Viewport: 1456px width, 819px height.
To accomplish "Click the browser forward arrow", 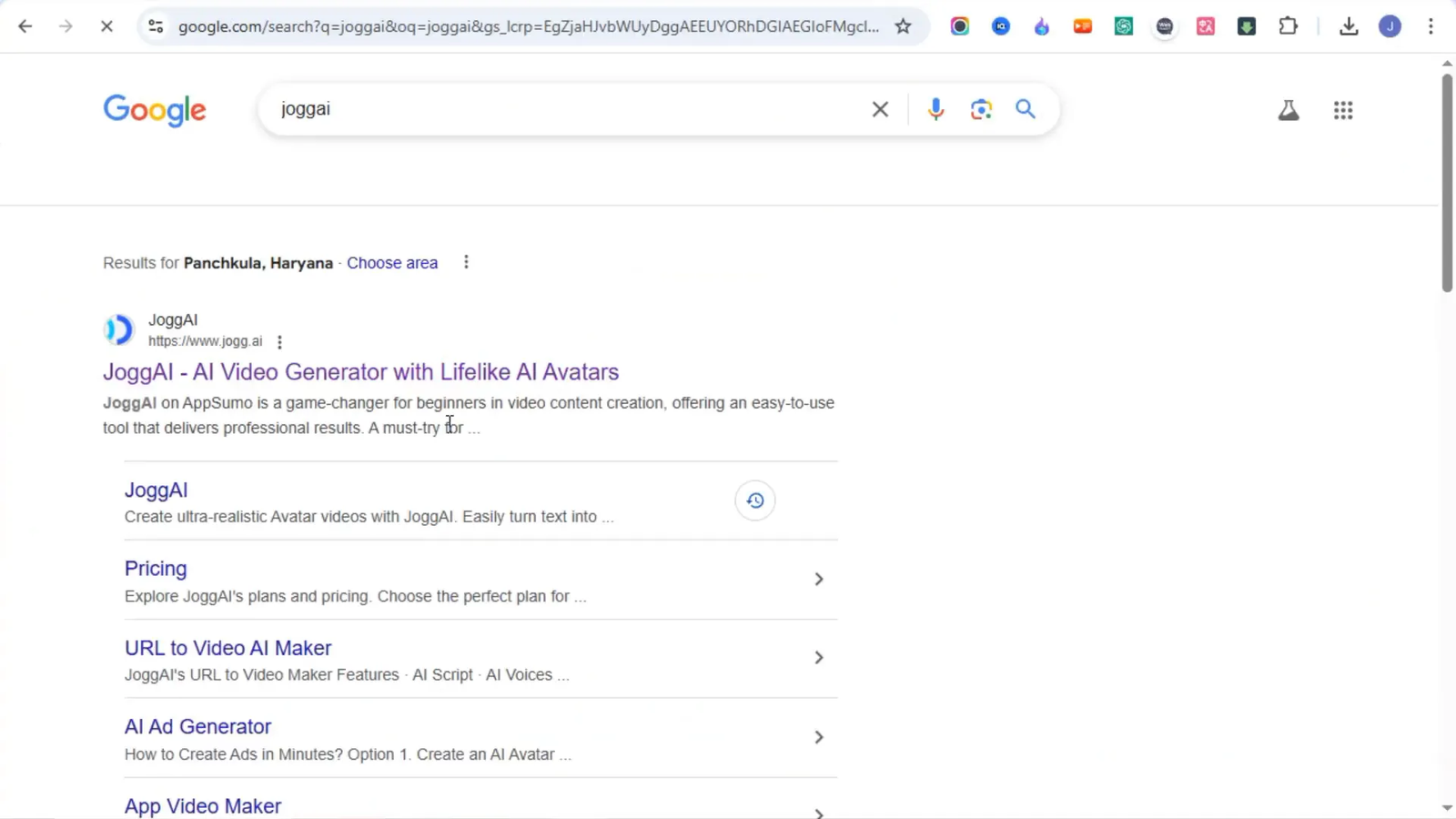I will tap(66, 26).
